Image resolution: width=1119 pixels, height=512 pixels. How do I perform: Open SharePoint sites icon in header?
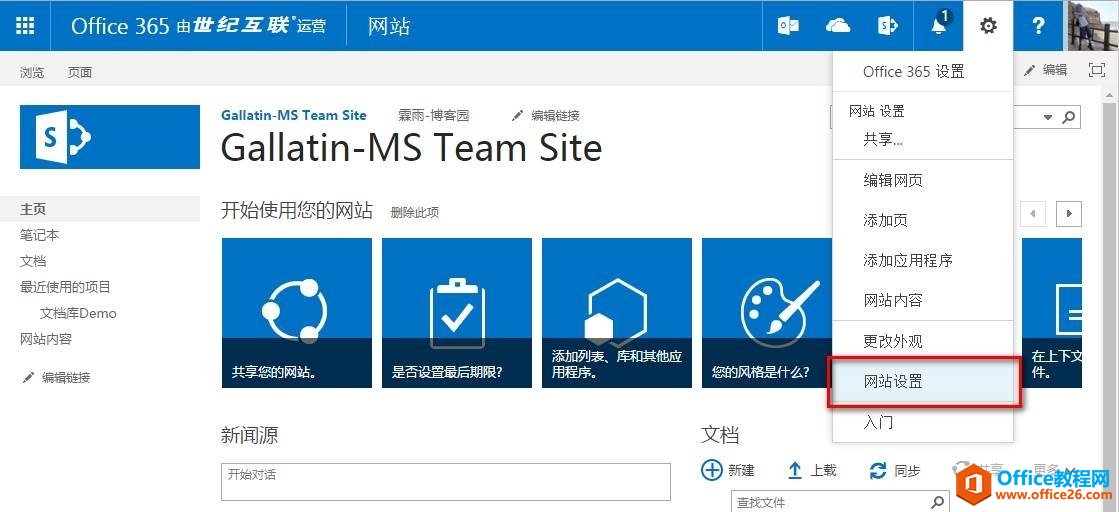point(887,26)
